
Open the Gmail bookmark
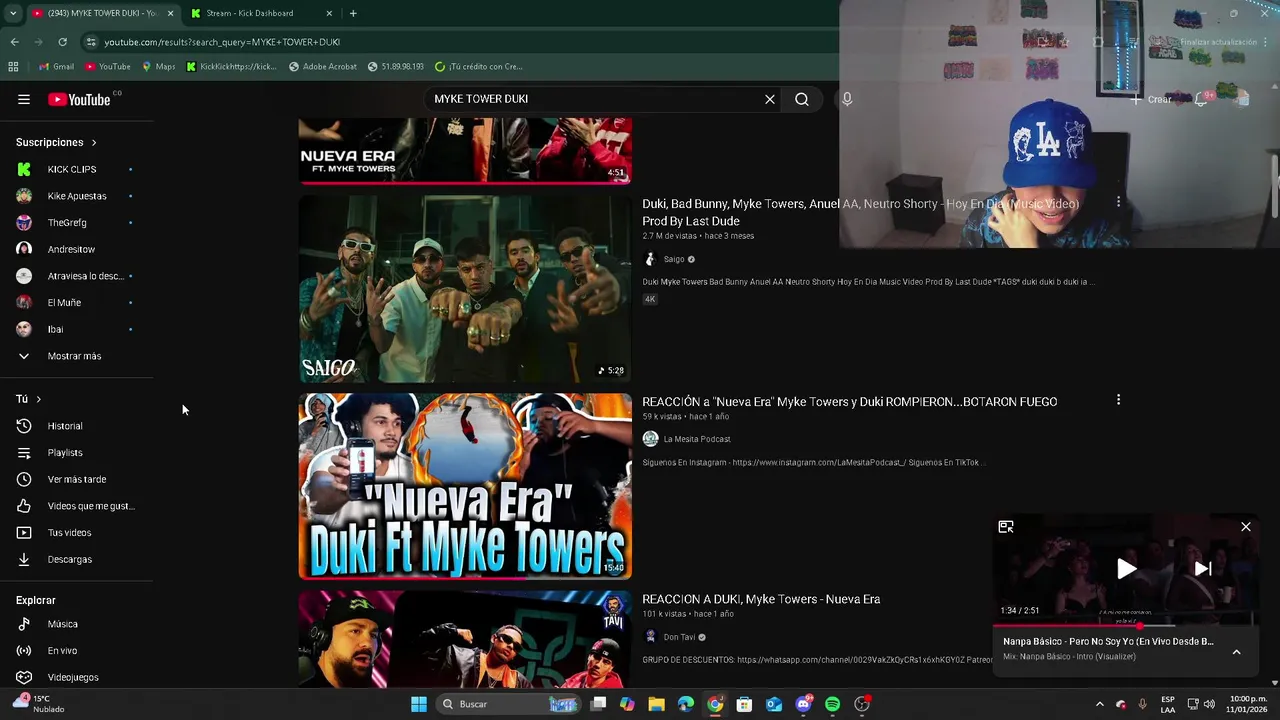coord(56,66)
